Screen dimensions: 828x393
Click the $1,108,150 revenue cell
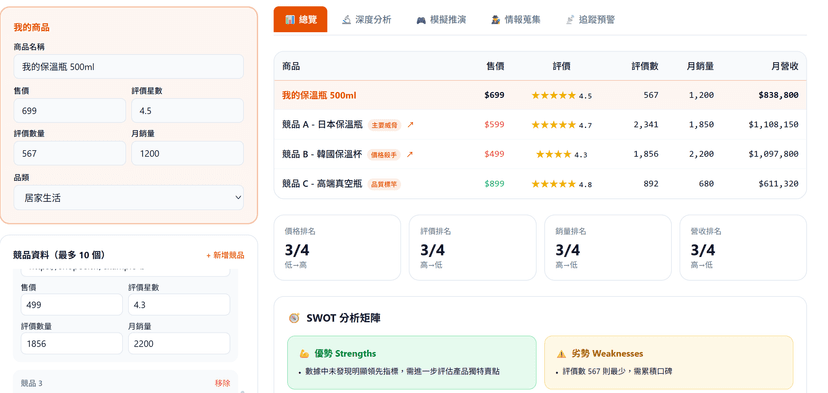[774, 125]
